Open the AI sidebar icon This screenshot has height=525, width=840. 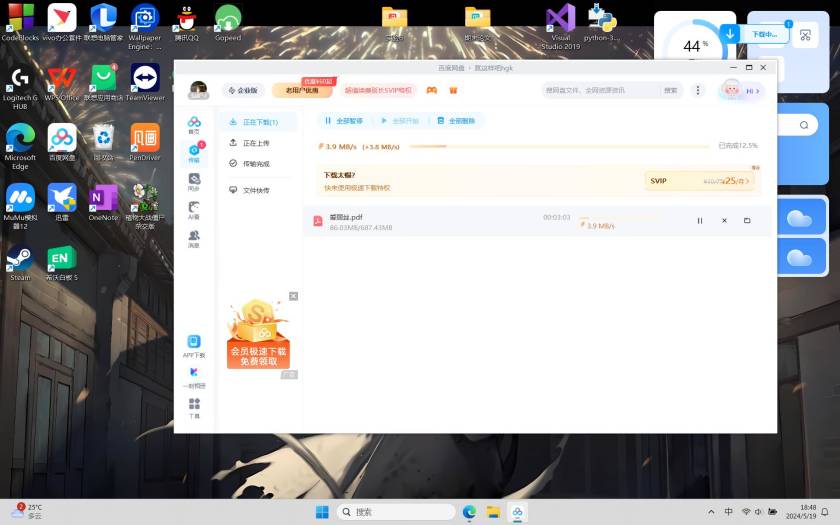pos(194,211)
